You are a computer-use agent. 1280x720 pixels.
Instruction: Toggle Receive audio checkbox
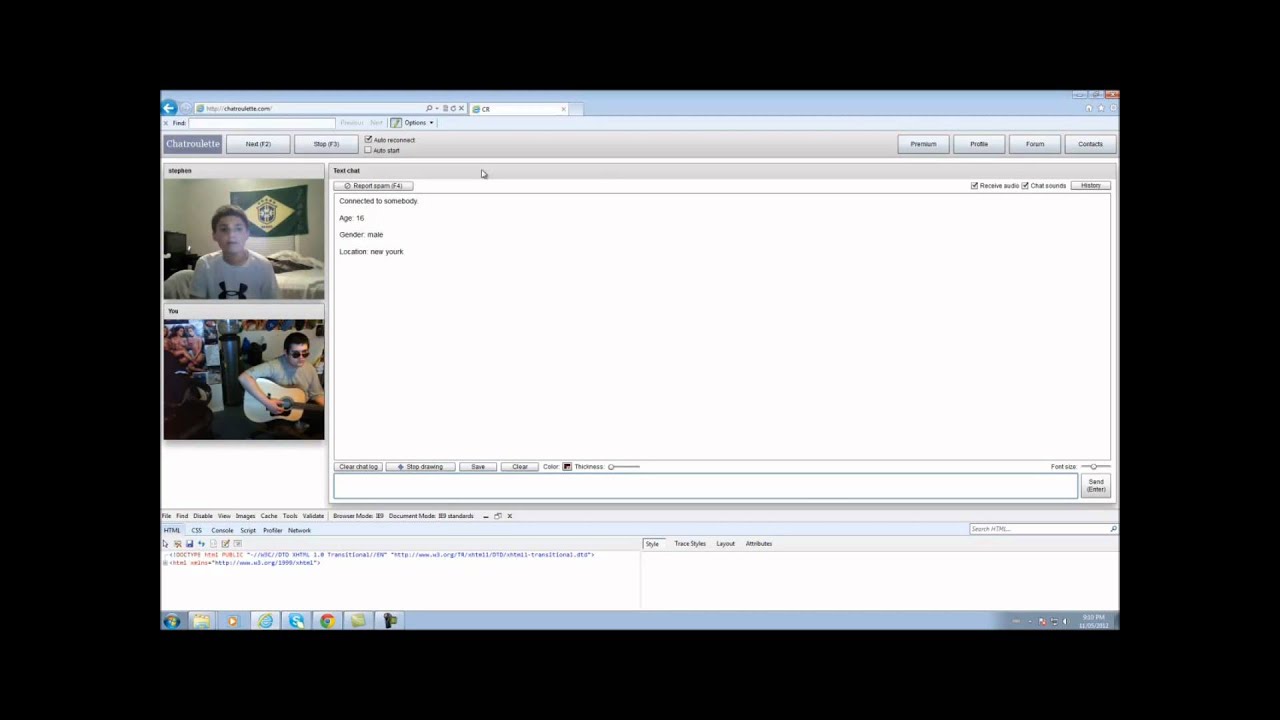[974, 186]
